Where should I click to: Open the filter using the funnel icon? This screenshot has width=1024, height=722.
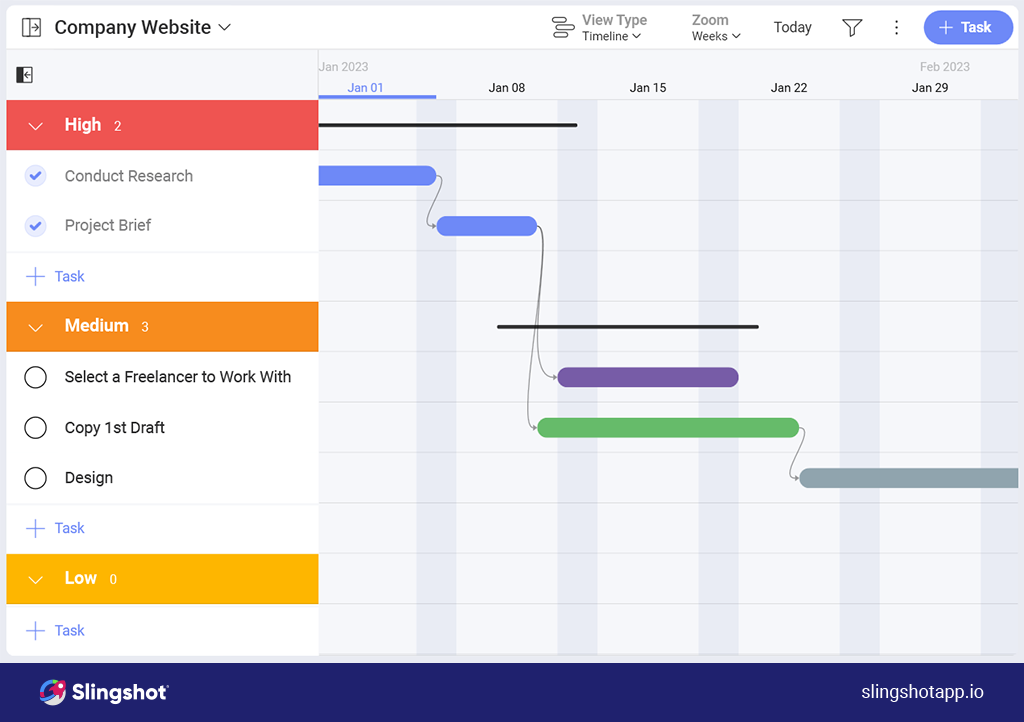852,27
